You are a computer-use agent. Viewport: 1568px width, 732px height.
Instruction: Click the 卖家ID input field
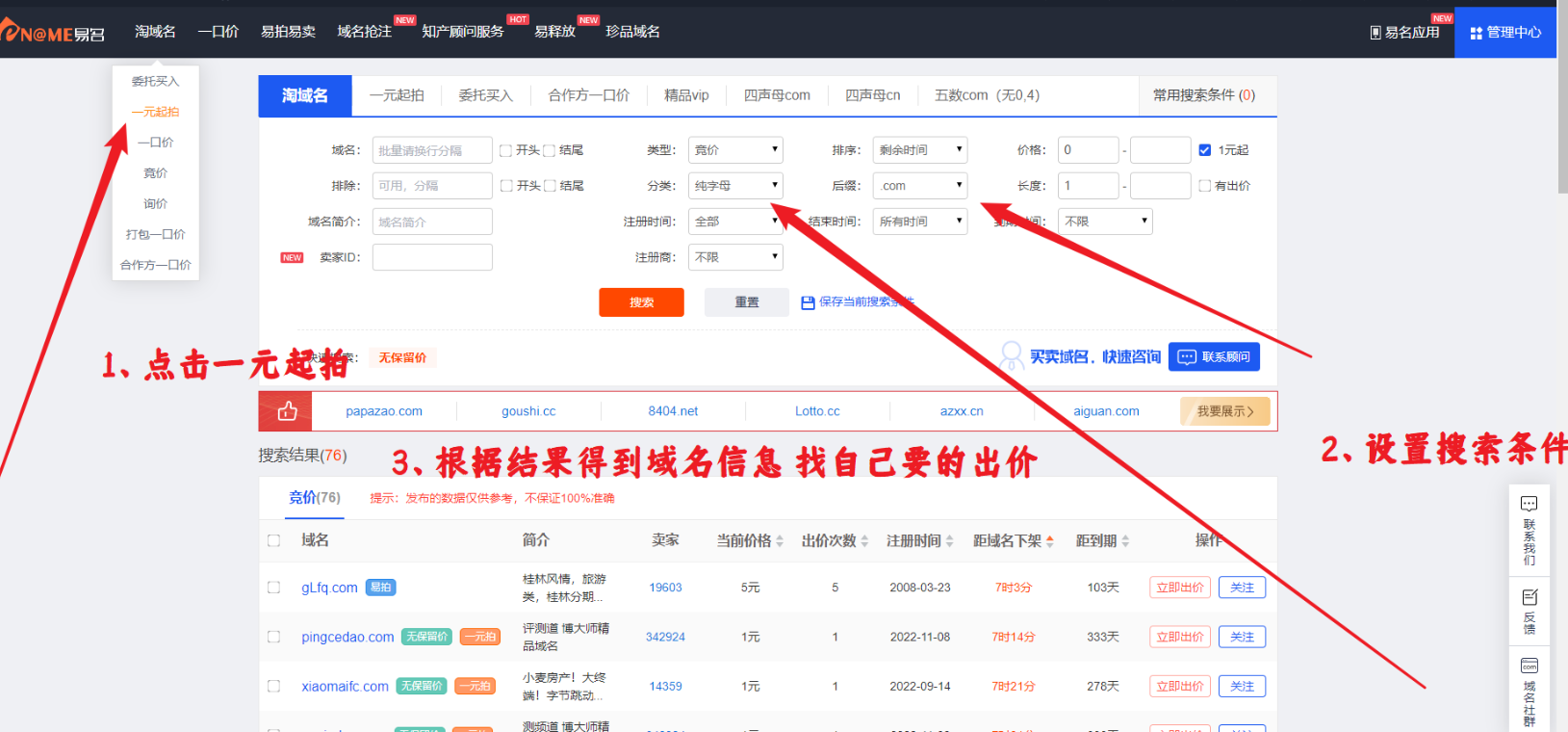click(x=432, y=257)
